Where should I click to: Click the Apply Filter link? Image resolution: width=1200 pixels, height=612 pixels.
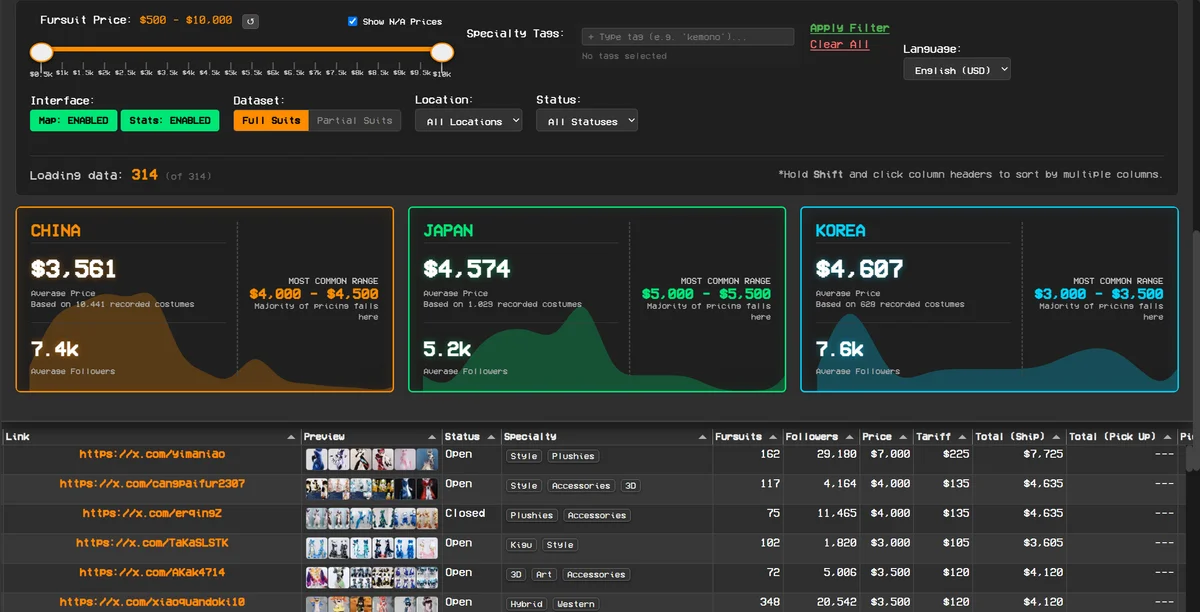[849, 28]
